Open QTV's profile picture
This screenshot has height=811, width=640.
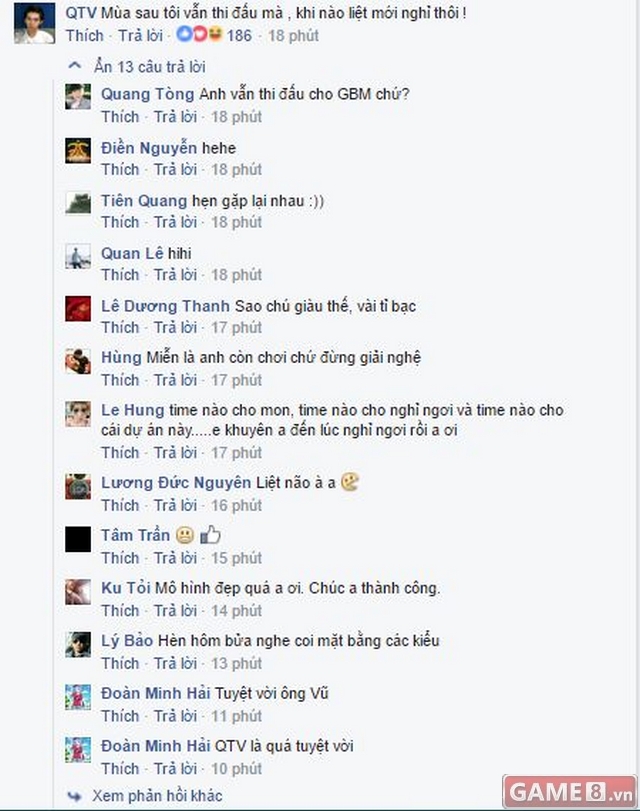point(34,23)
